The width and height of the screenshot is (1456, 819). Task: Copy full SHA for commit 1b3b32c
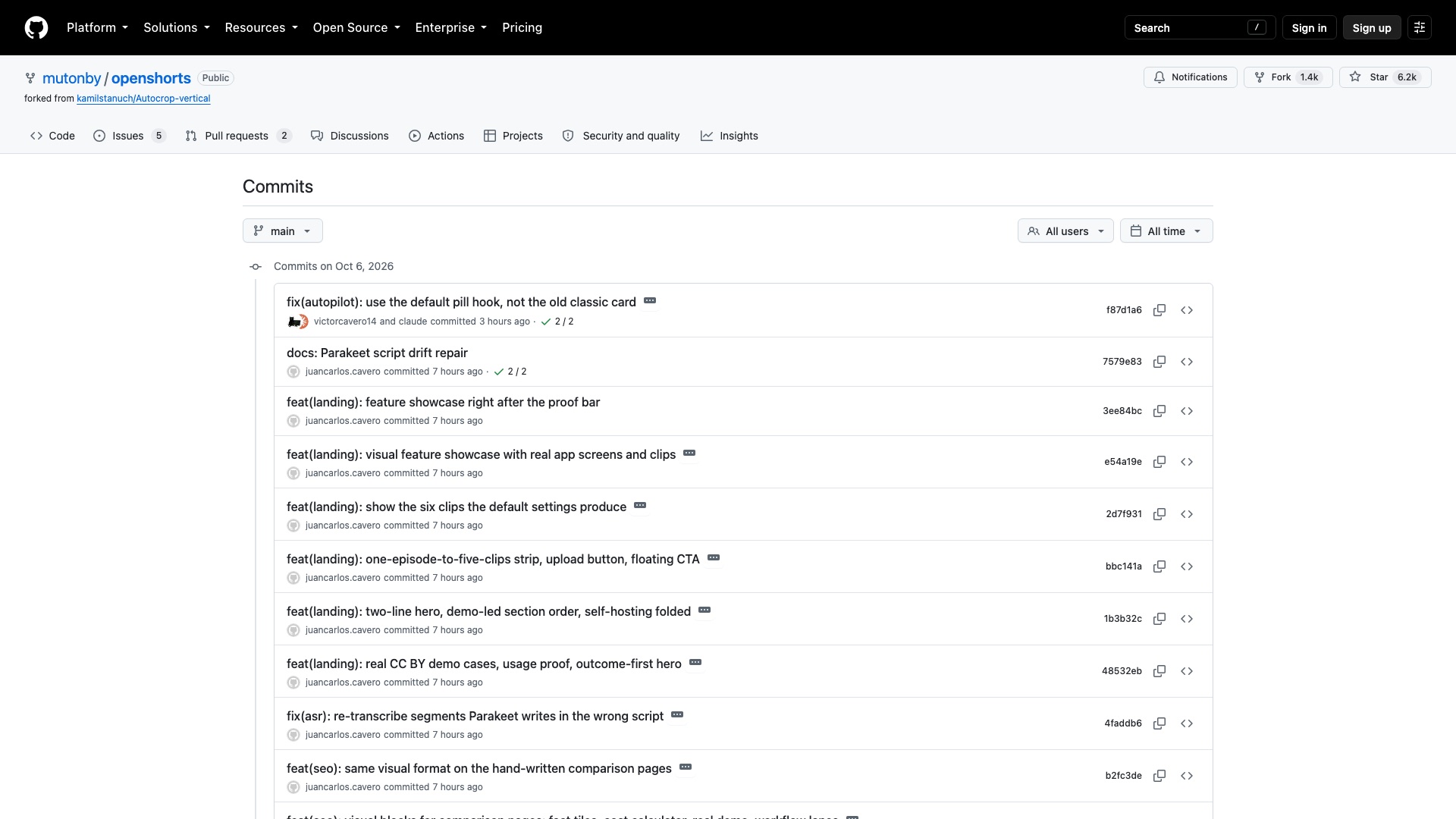pos(1159,619)
